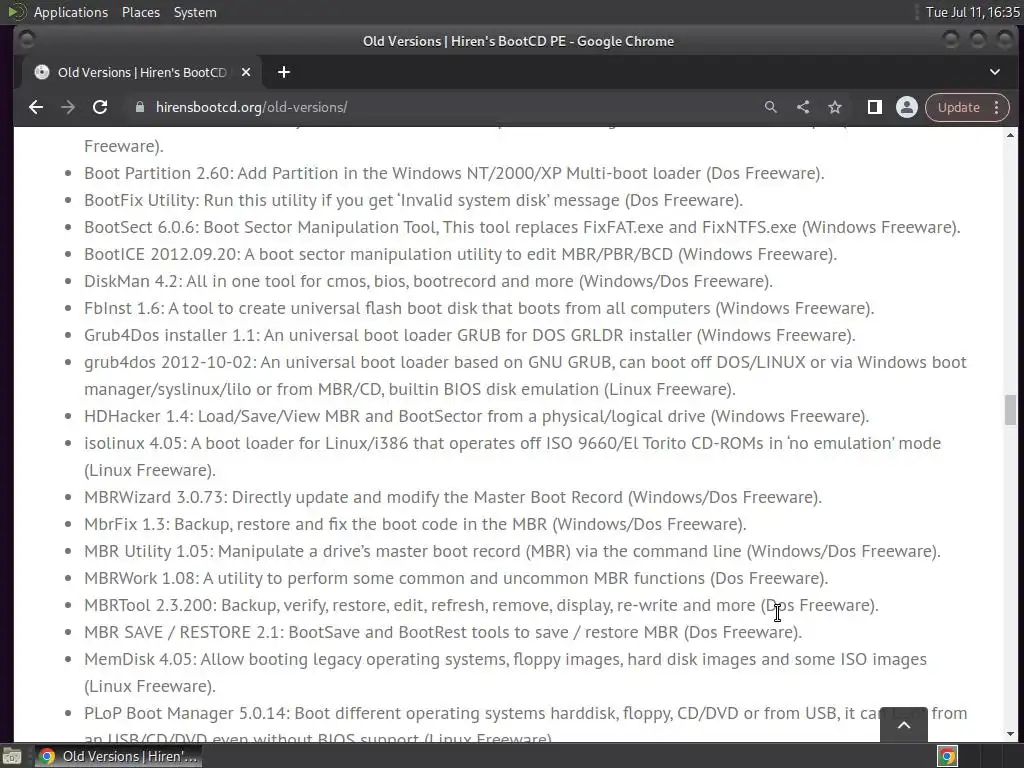Reload the Hiren's BootCD page
Image resolution: width=1024 pixels, height=768 pixels.
click(x=100, y=107)
